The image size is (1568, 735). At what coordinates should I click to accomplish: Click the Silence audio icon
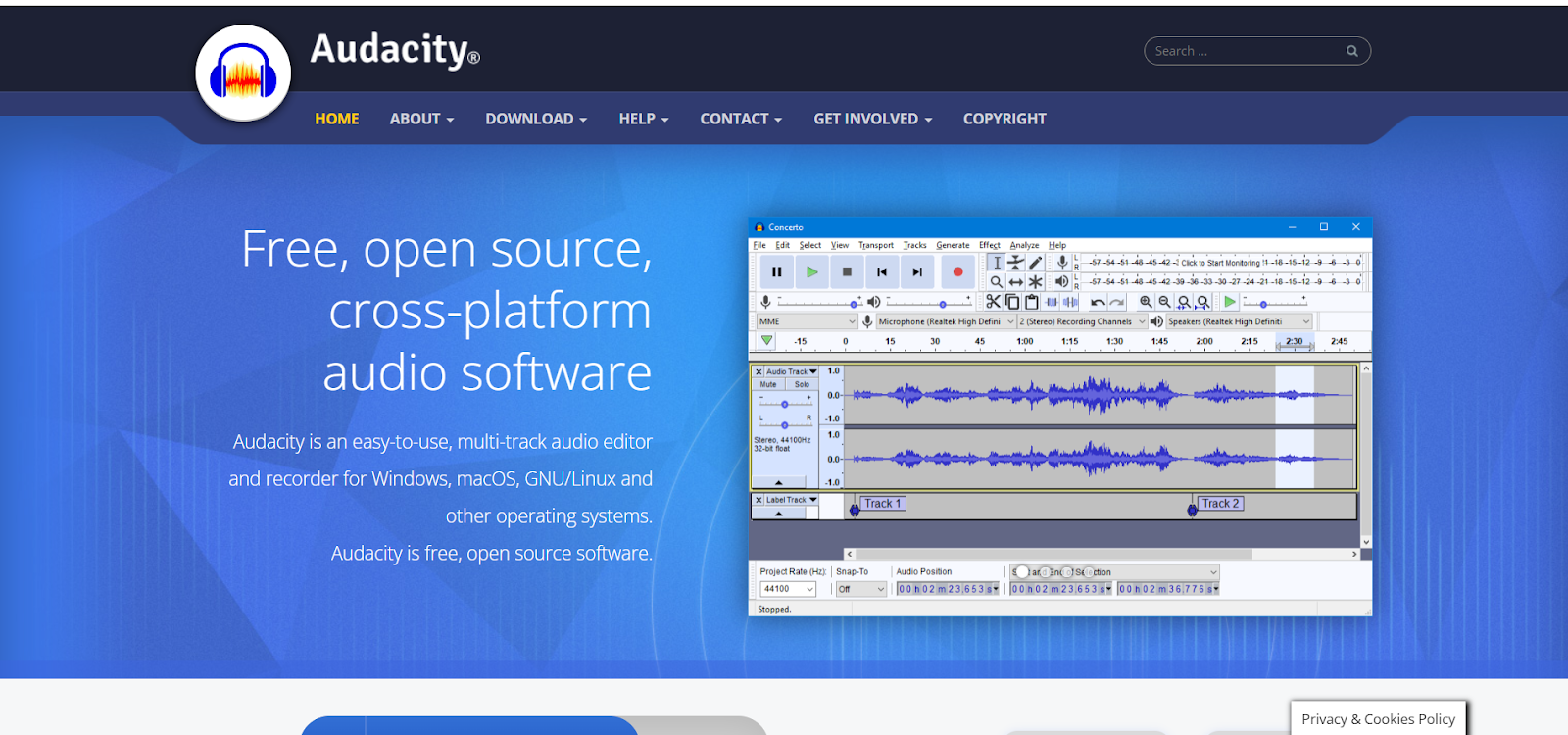tap(1070, 302)
